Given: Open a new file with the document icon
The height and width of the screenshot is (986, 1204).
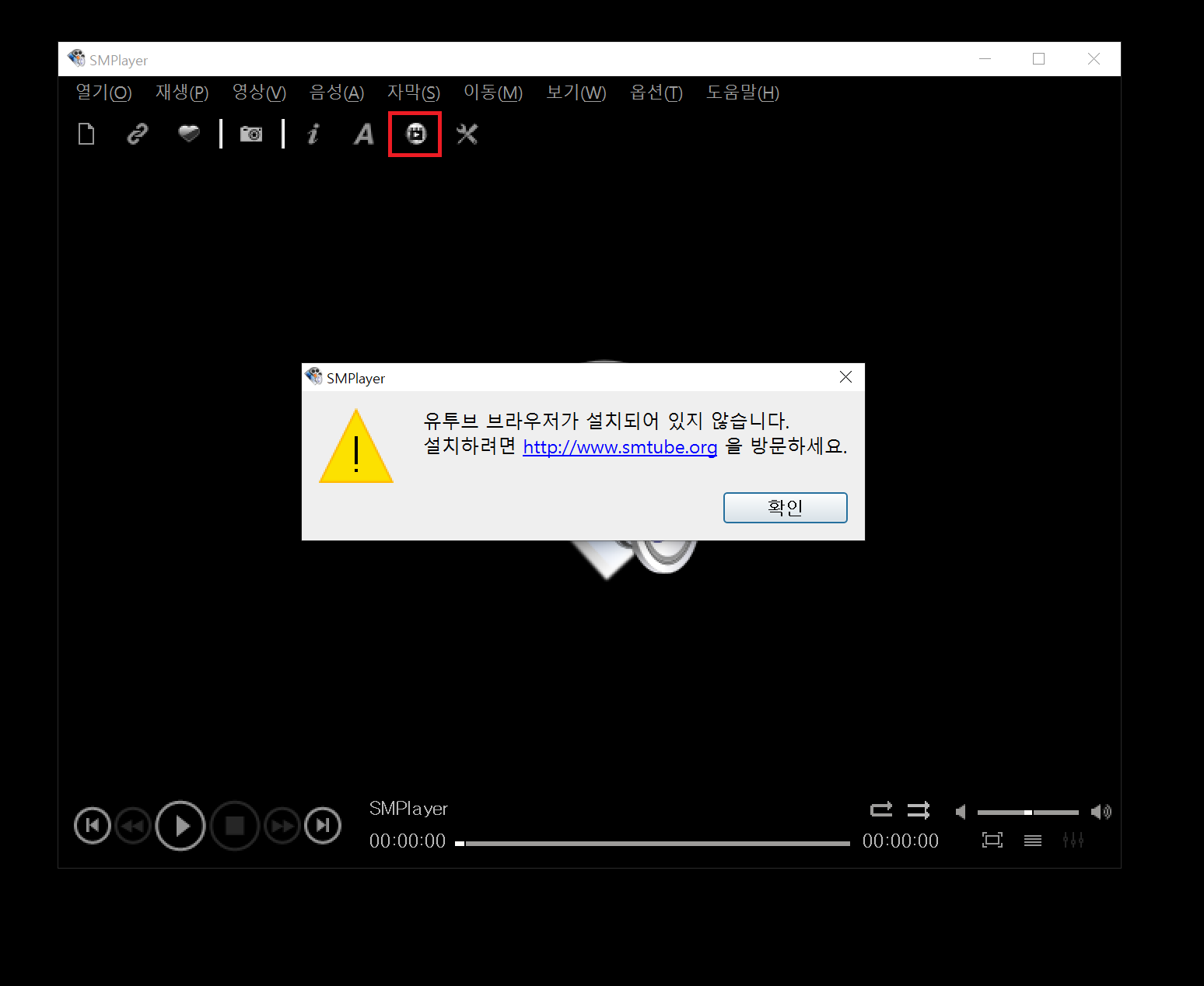Looking at the screenshot, I should coord(86,134).
